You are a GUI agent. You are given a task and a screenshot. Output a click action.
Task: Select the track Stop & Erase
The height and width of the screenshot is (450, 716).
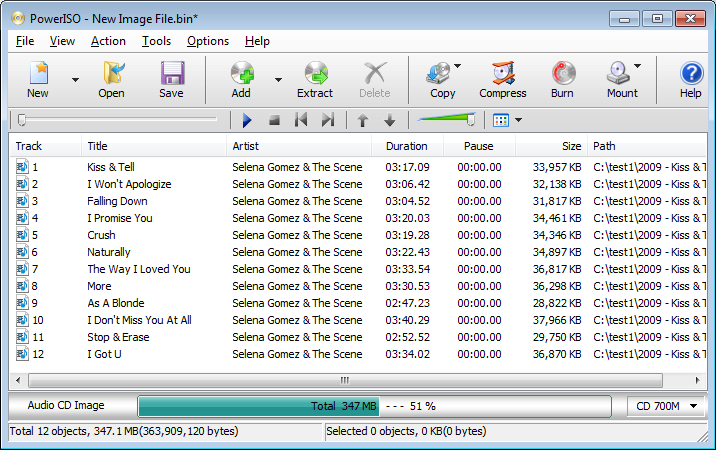pos(118,337)
